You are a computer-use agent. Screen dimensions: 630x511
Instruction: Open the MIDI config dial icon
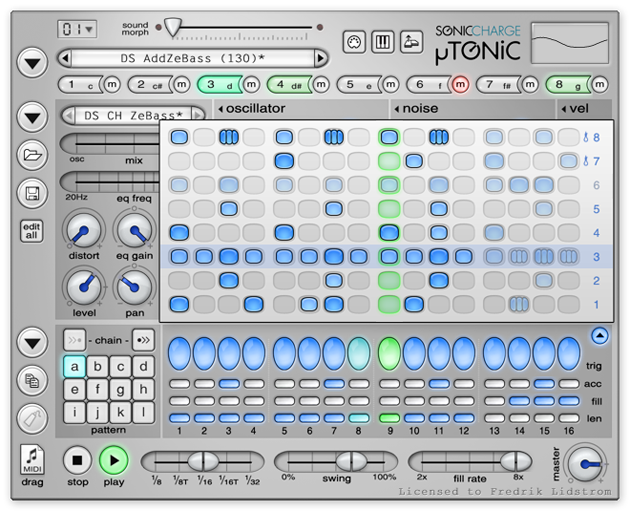point(354,42)
